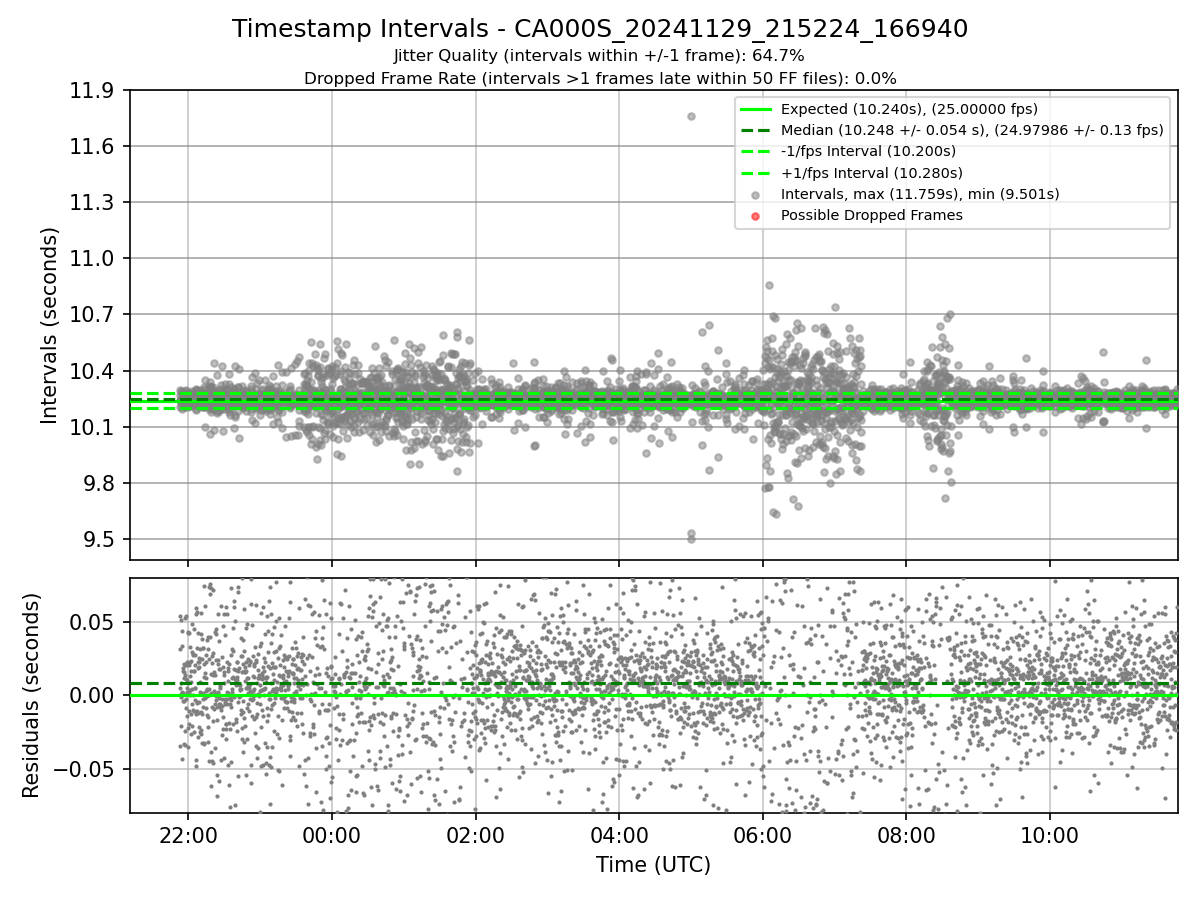Click the 'Intervals (seconds)' y-axis label
The height and width of the screenshot is (900, 1200).
point(50,325)
